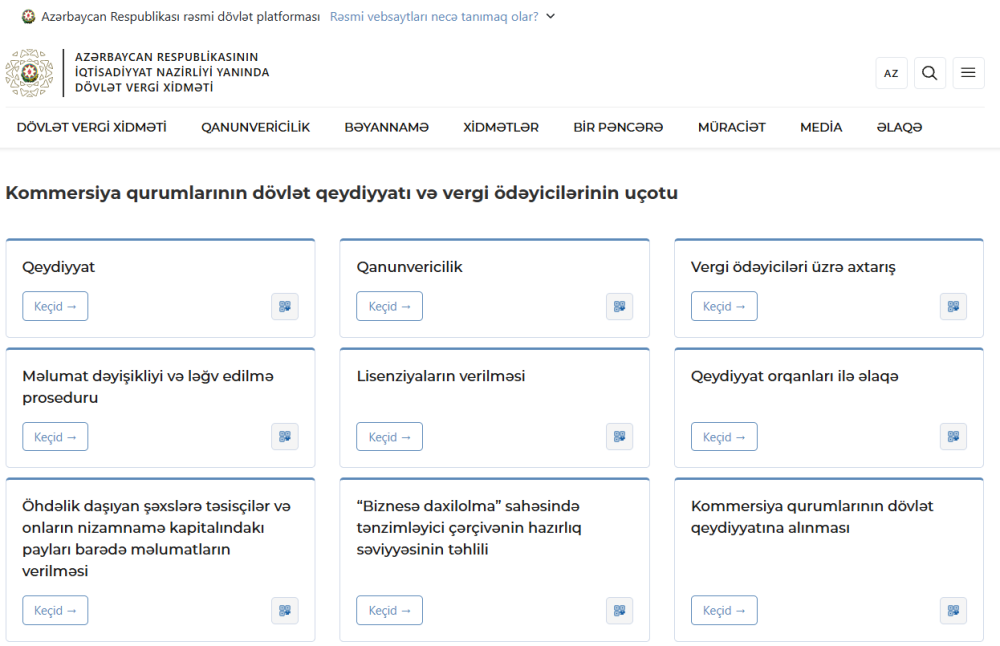The width and height of the screenshot is (1000, 646).
Task: Open the ƏLAQƏ menu item
Action: 899,128
